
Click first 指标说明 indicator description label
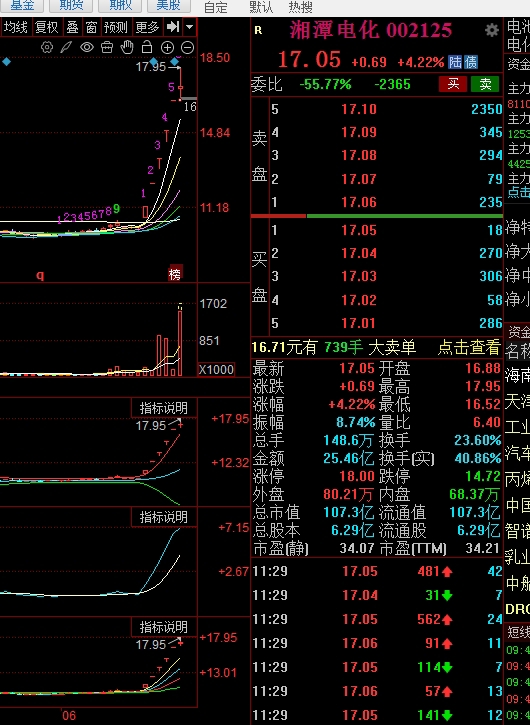164,408
